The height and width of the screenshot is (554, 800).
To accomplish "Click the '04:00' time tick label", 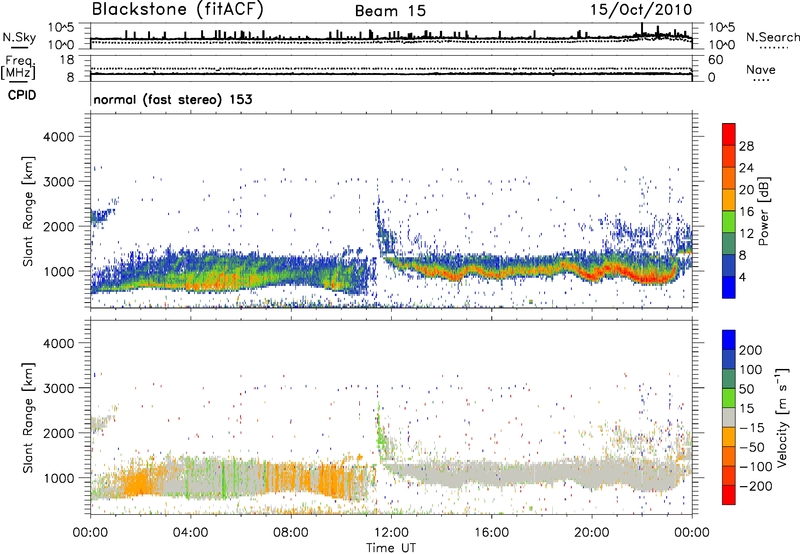I will click(x=190, y=533).
